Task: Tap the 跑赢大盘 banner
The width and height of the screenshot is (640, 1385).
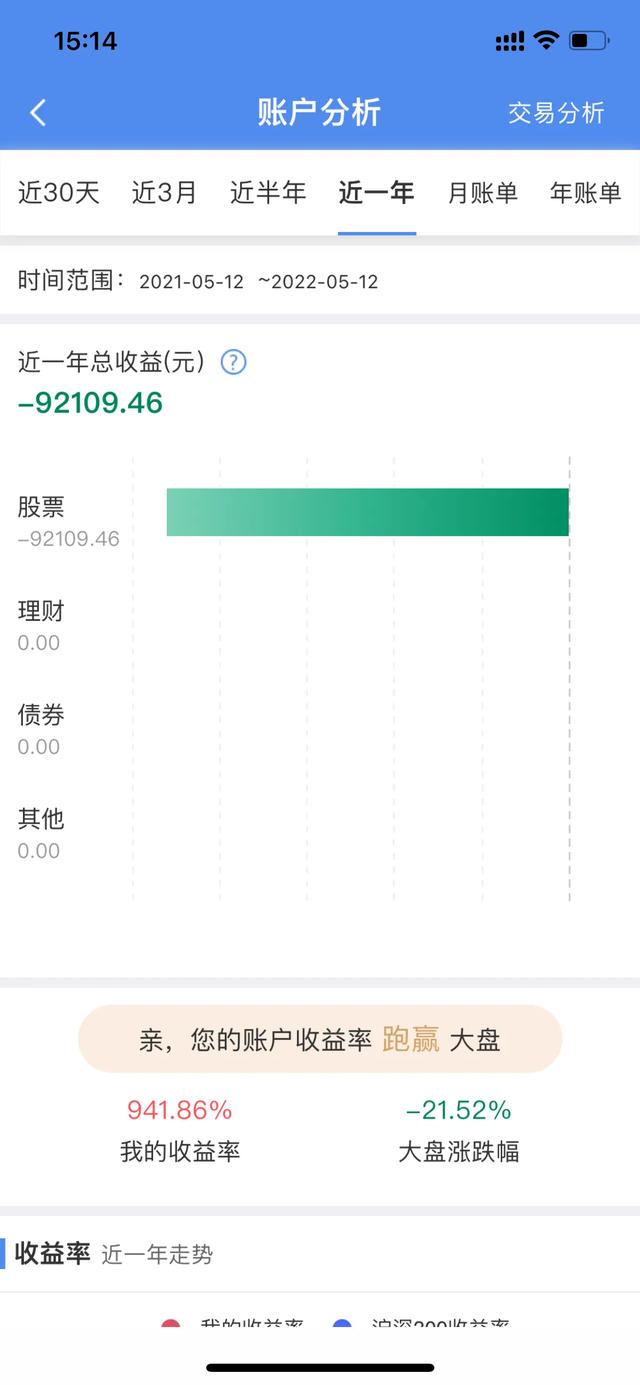Action: click(x=320, y=1040)
